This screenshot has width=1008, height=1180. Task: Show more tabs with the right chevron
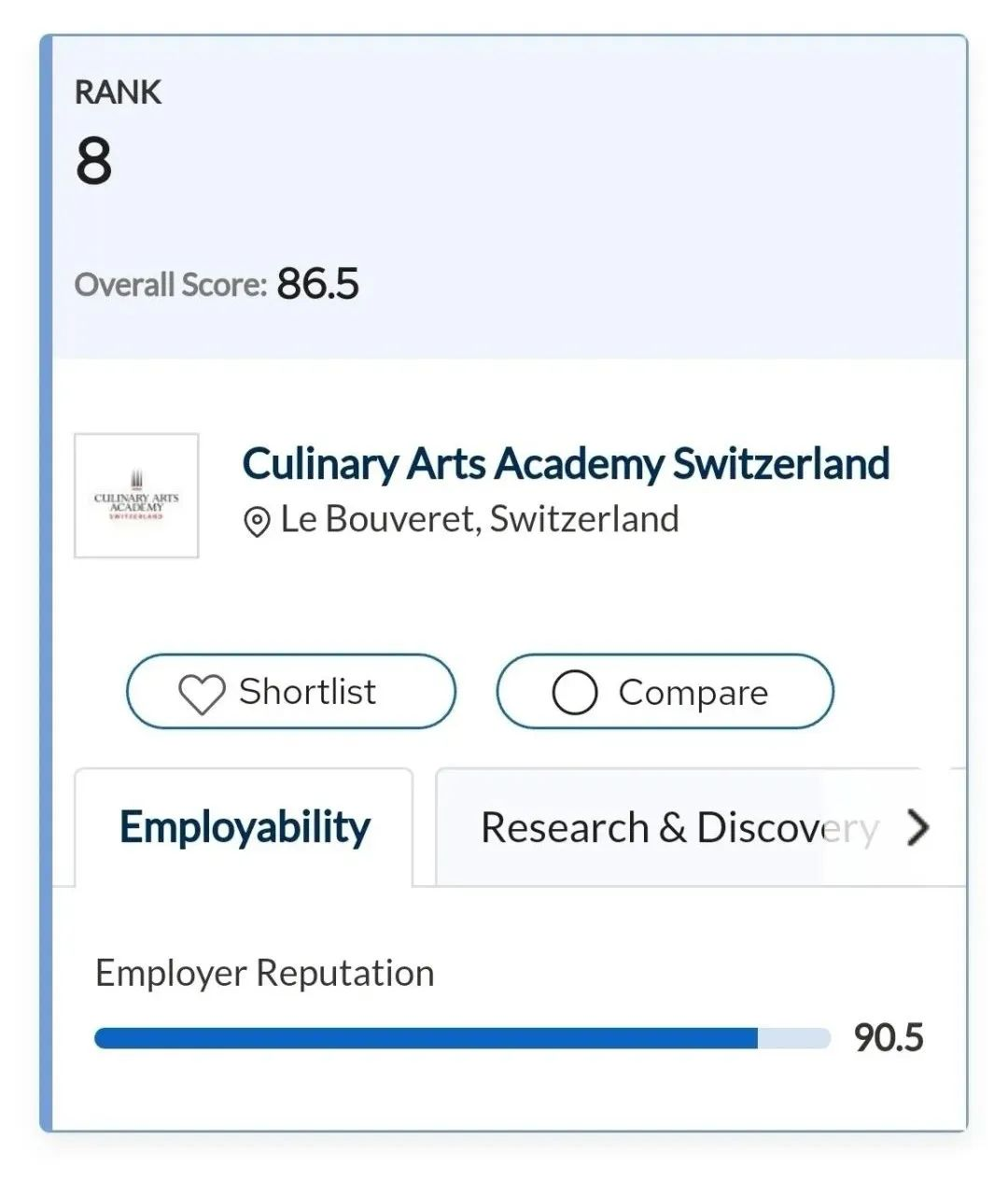(918, 827)
